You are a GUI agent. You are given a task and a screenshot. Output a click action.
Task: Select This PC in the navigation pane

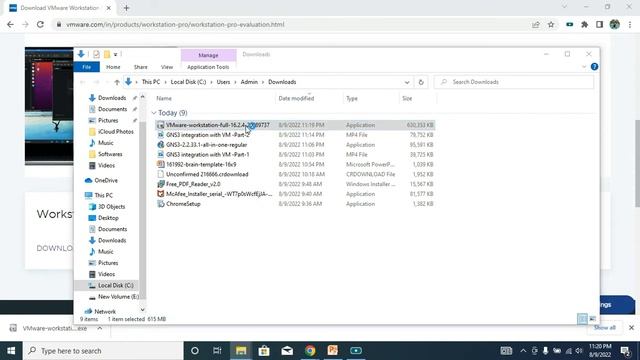(99, 196)
